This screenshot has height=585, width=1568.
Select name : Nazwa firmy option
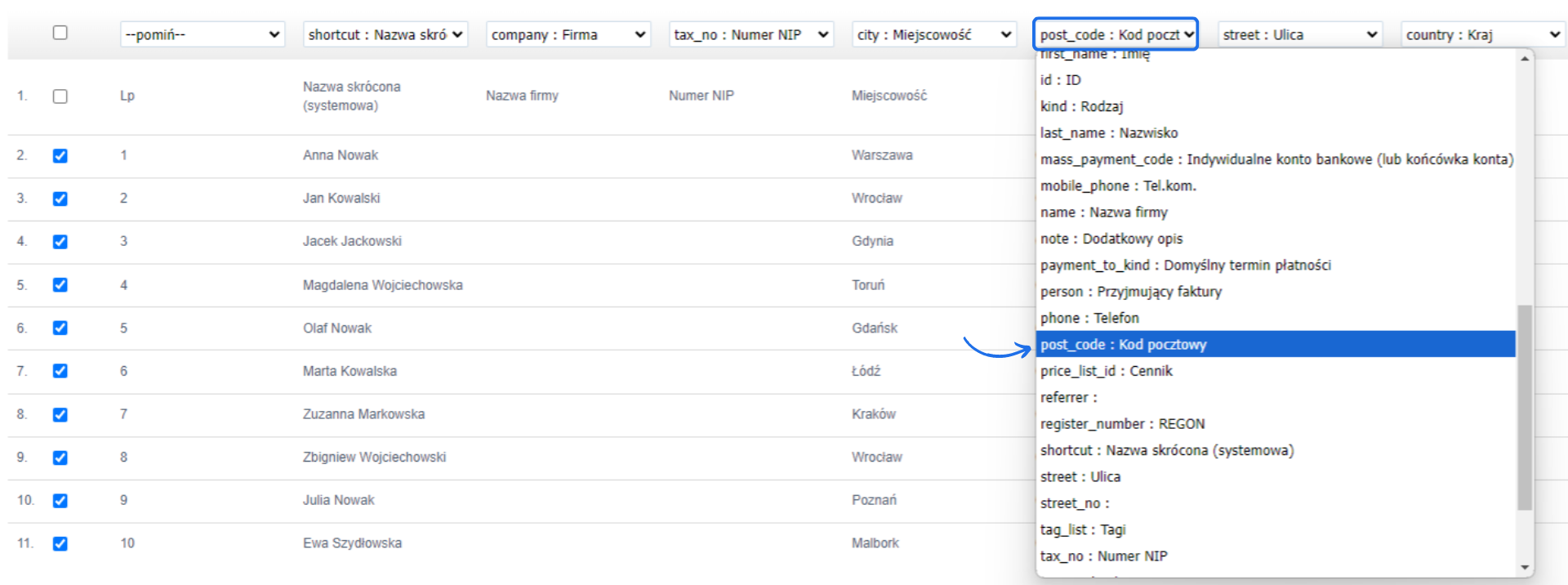[1276, 212]
